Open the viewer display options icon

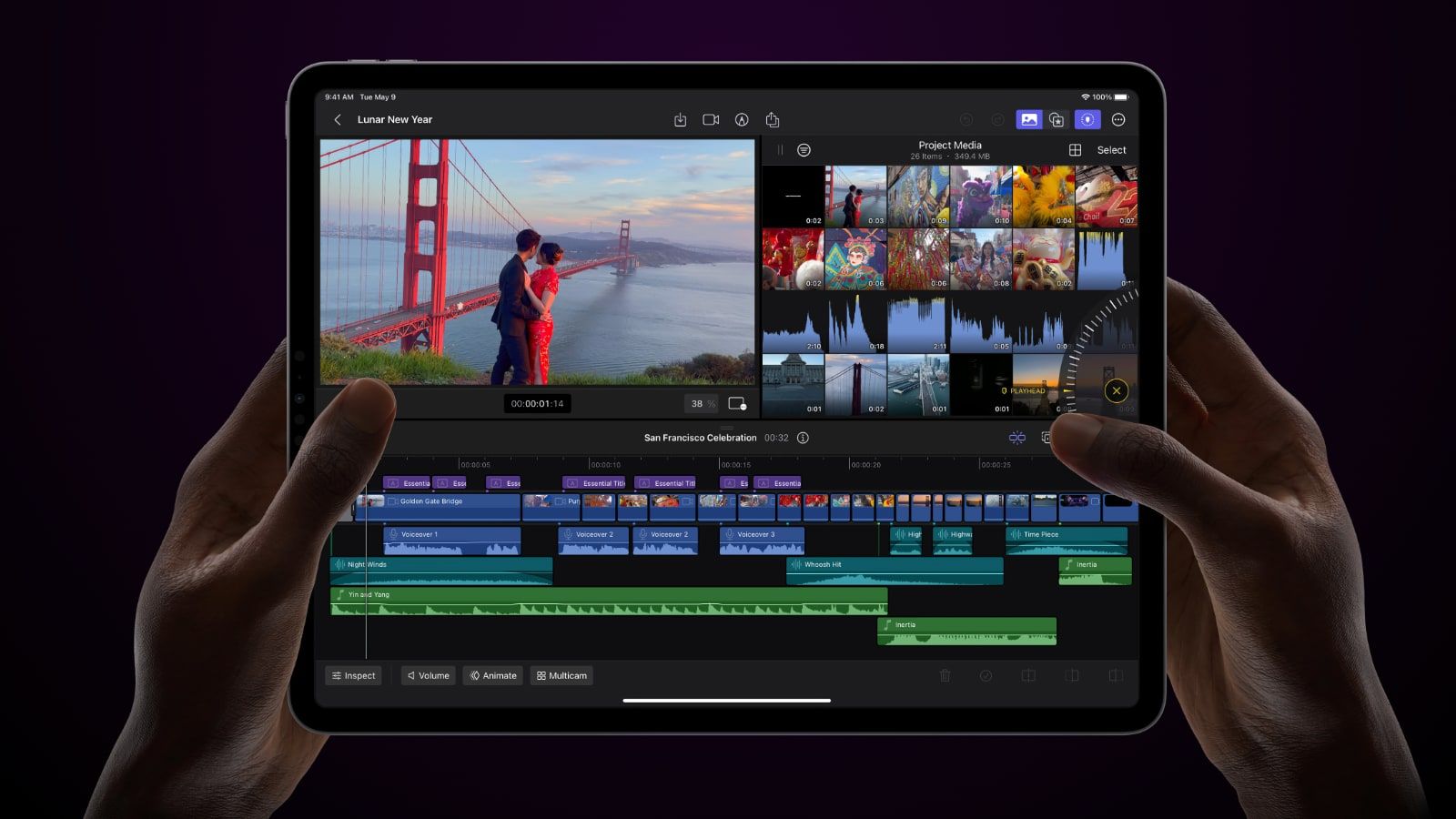coord(737,404)
